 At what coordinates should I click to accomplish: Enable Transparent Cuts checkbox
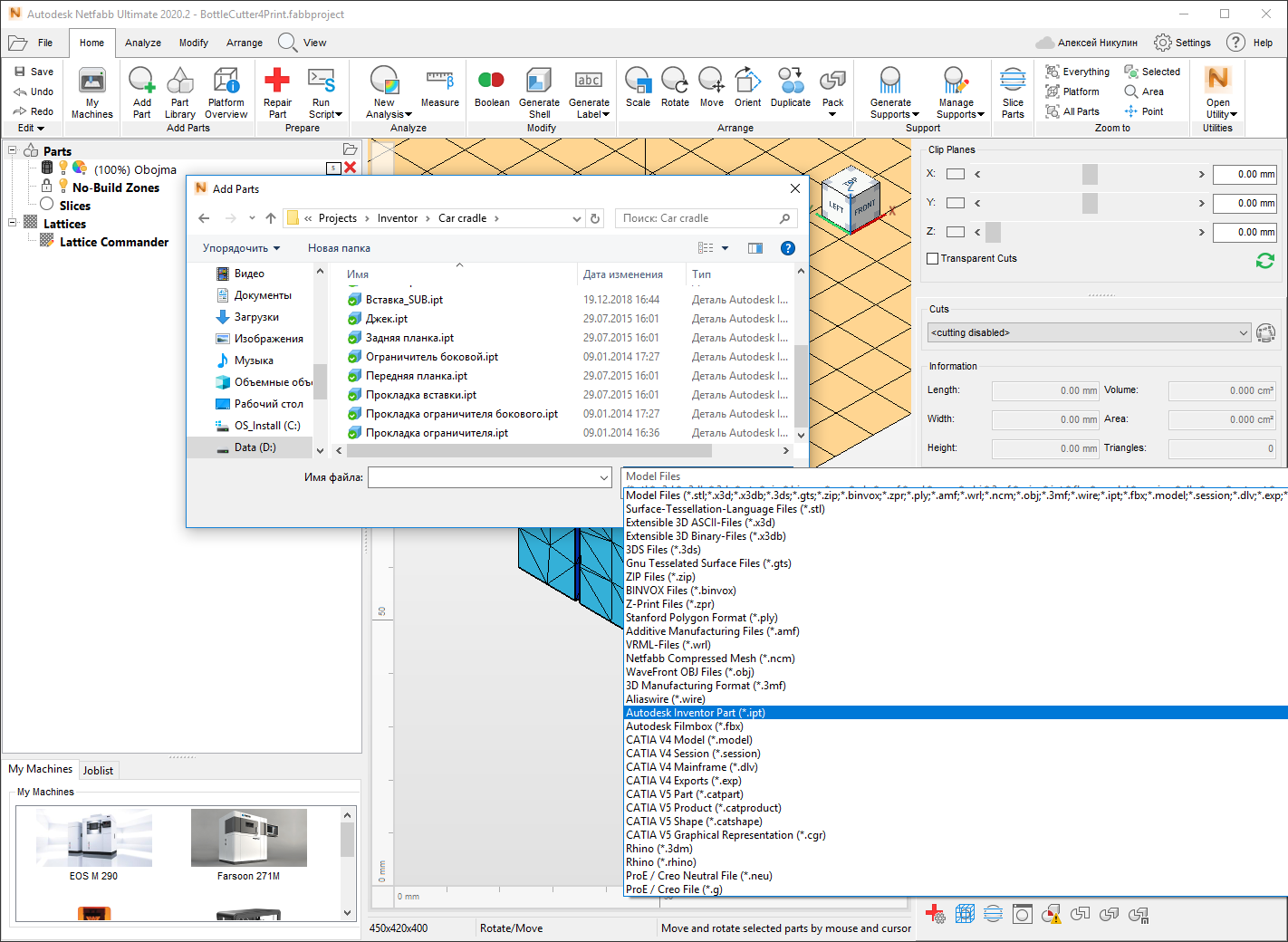[933, 258]
